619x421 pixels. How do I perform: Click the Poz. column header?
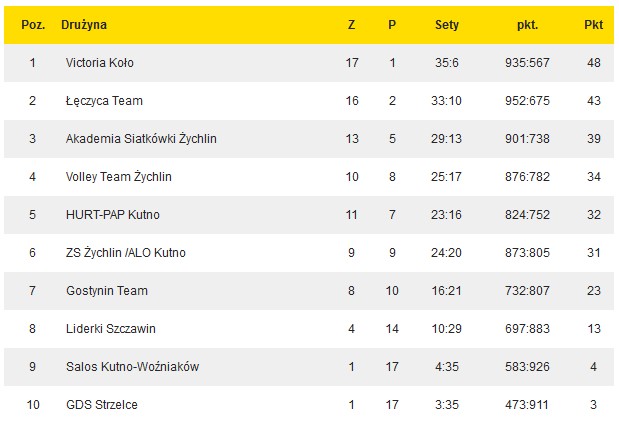point(32,24)
